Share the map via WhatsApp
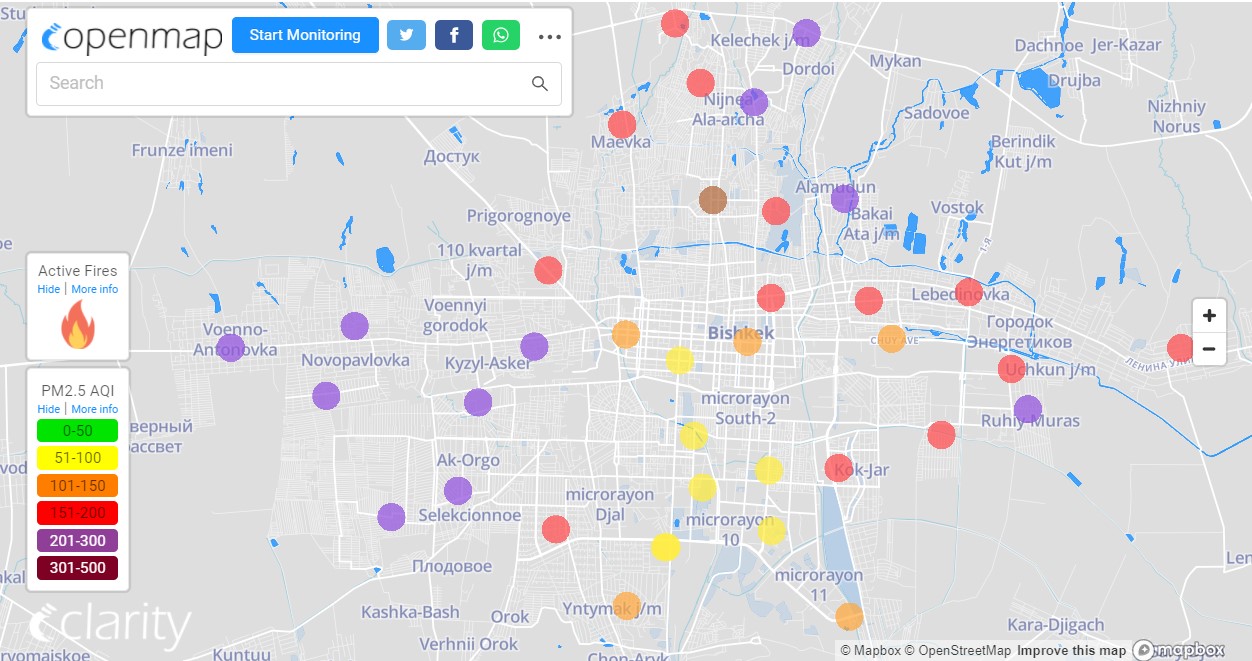Viewport: 1252px width, 661px height. point(500,35)
